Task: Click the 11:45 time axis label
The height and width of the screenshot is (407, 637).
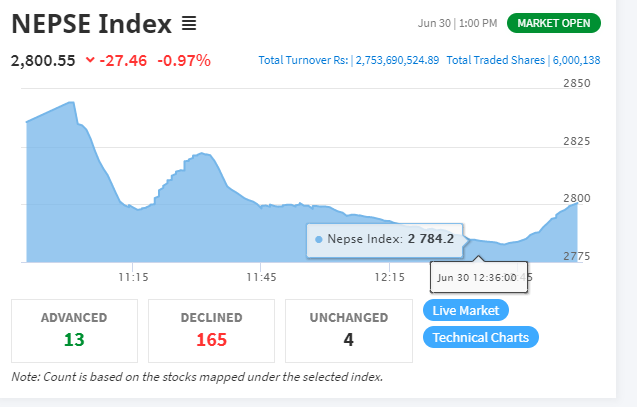Action: [261, 277]
